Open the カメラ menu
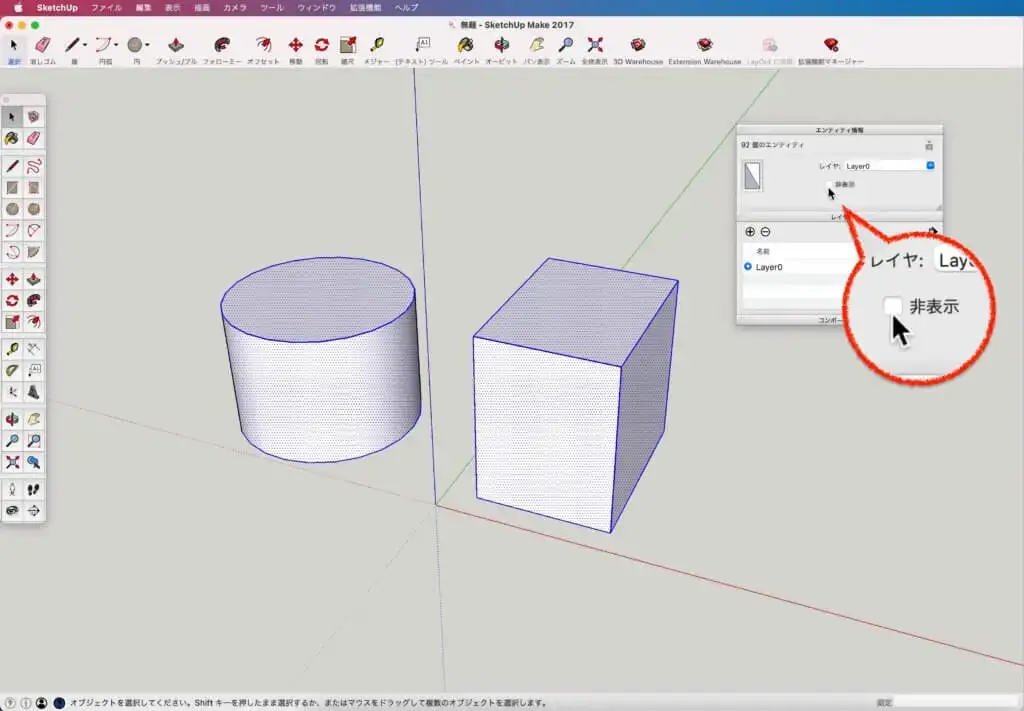This screenshot has height=711, width=1024. tap(234, 8)
